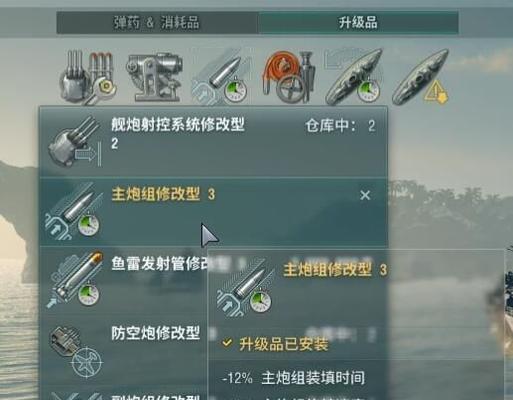Select the 主炮组修改型 3 list entry
Screen dimensions: 513x400
pyautogui.click(x=213, y=212)
